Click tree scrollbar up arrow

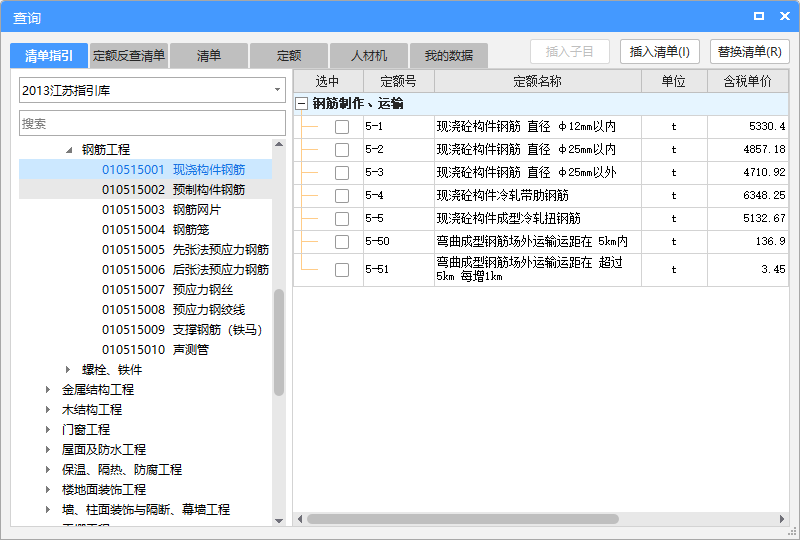[x=279, y=144]
